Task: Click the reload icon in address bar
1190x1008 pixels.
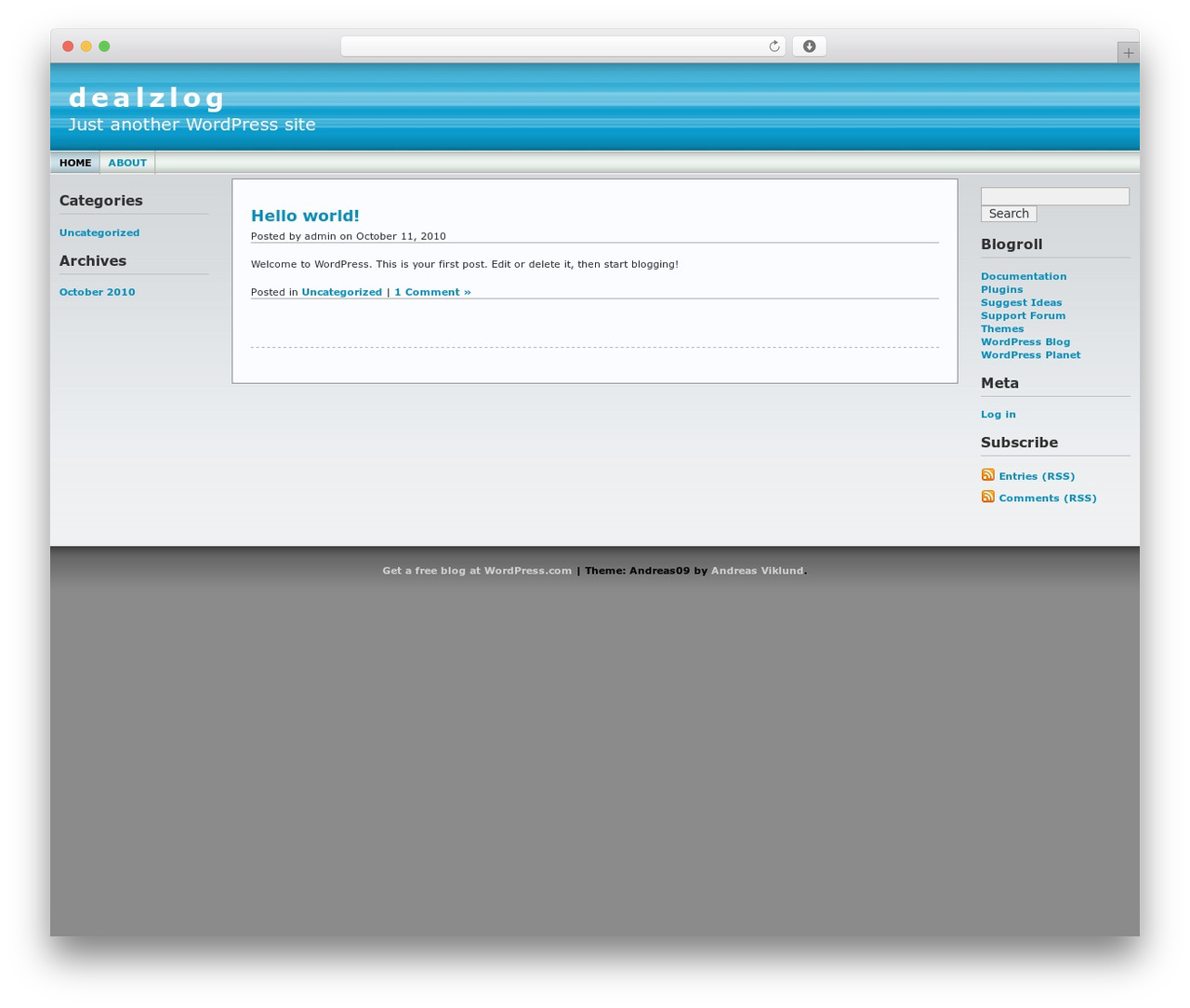Action: pyautogui.click(x=773, y=46)
